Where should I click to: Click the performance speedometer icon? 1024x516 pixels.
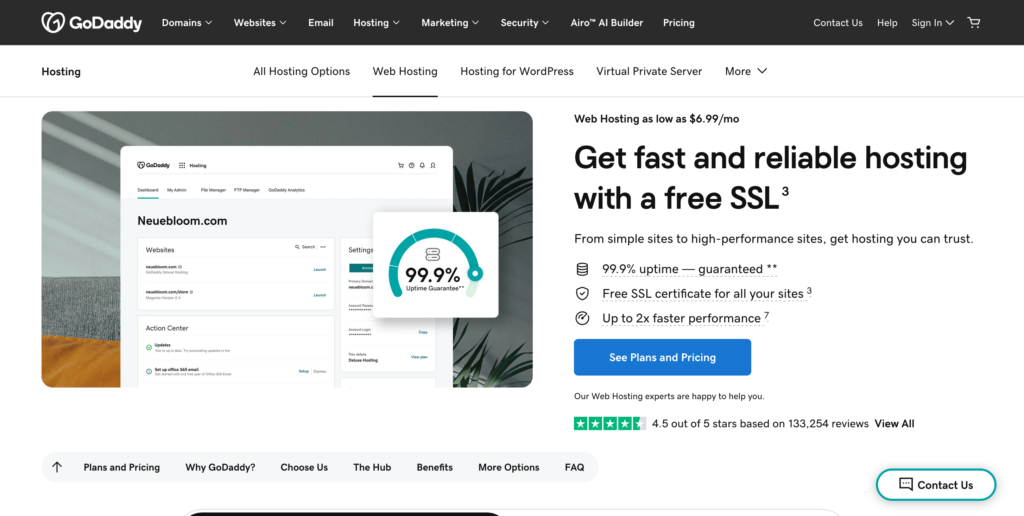pos(582,318)
